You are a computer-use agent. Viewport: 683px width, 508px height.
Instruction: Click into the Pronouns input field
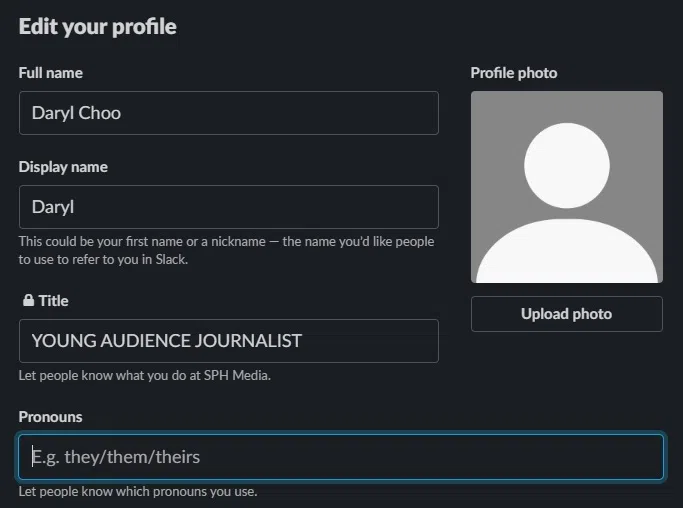click(x=340, y=457)
